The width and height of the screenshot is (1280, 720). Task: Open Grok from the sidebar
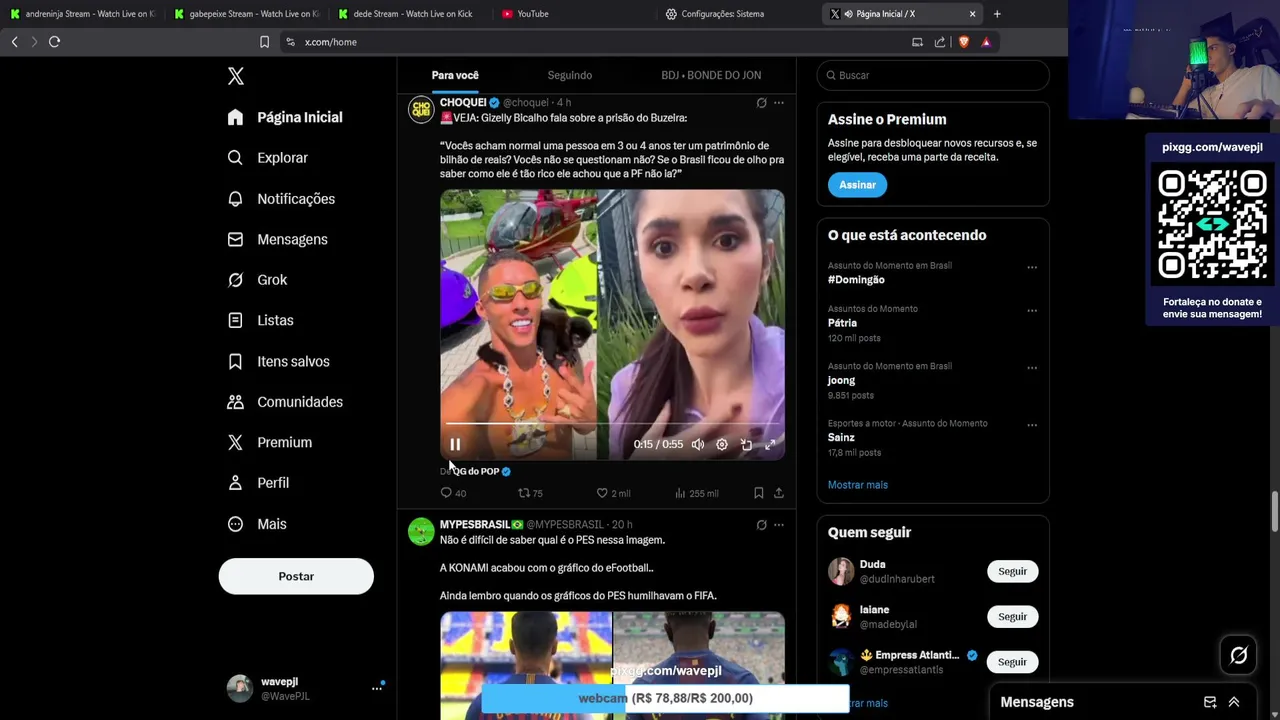[258, 280]
